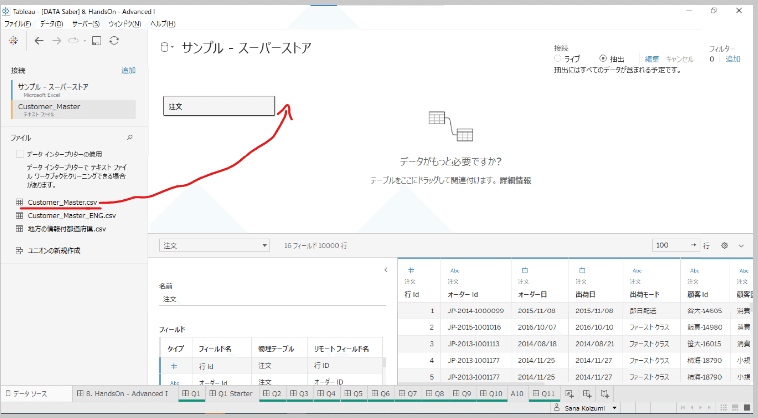Create a new dashboard with the tab icon
The height and width of the screenshot is (418, 758).
coord(587,394)
